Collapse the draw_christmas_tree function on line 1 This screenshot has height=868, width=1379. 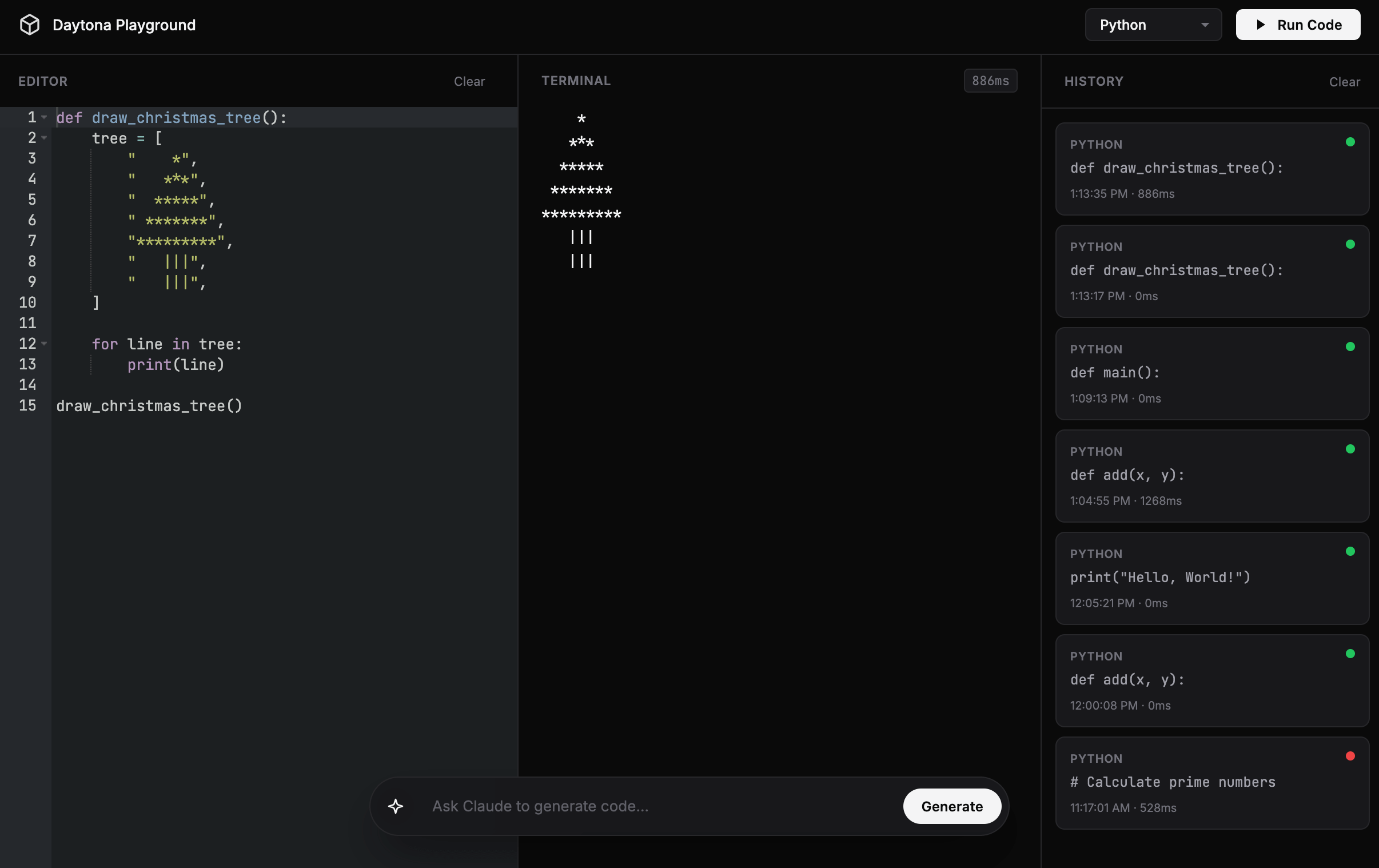pyautogui.click(x=45, y=117)
